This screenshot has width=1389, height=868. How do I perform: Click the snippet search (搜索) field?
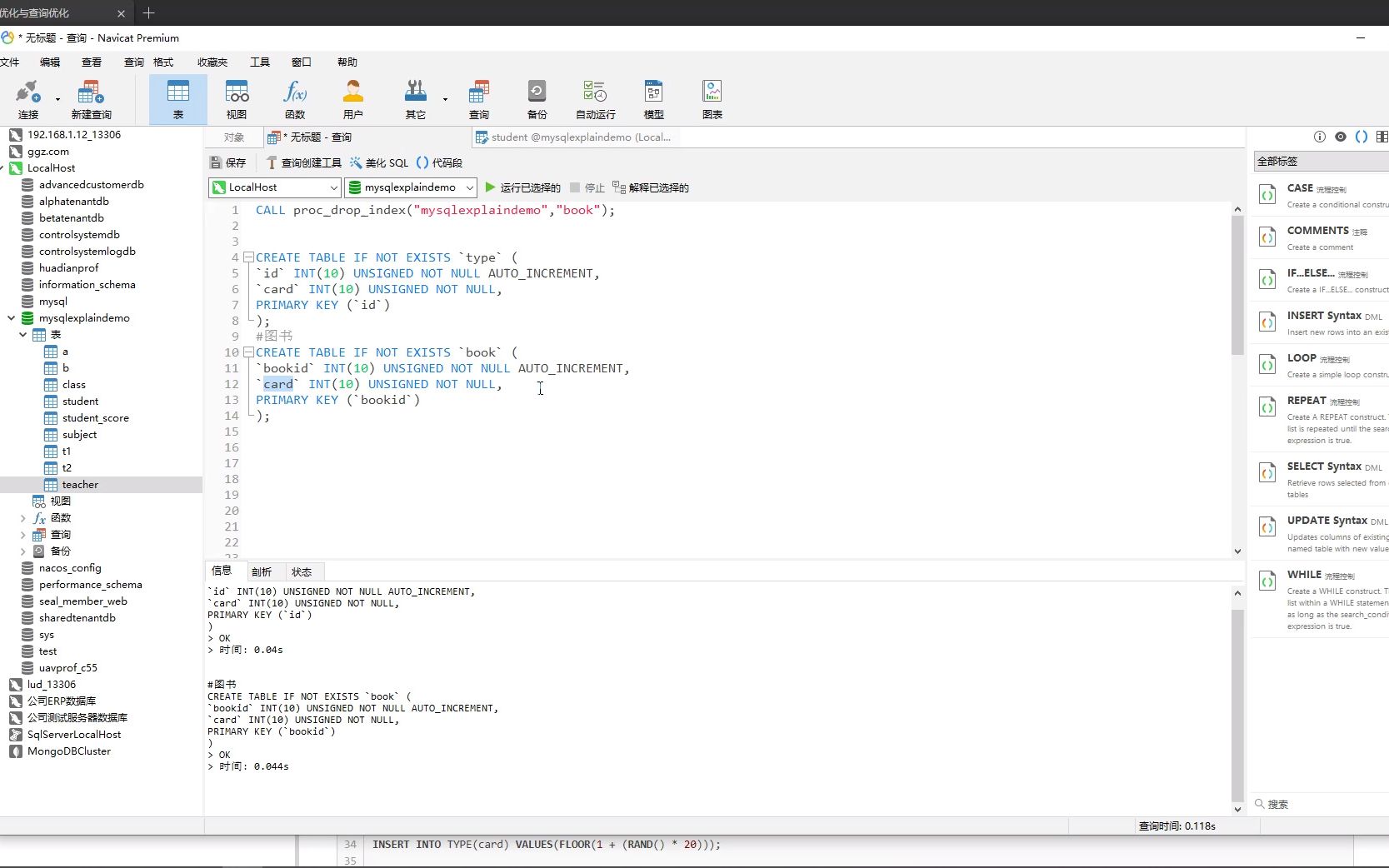[1322, 804]
